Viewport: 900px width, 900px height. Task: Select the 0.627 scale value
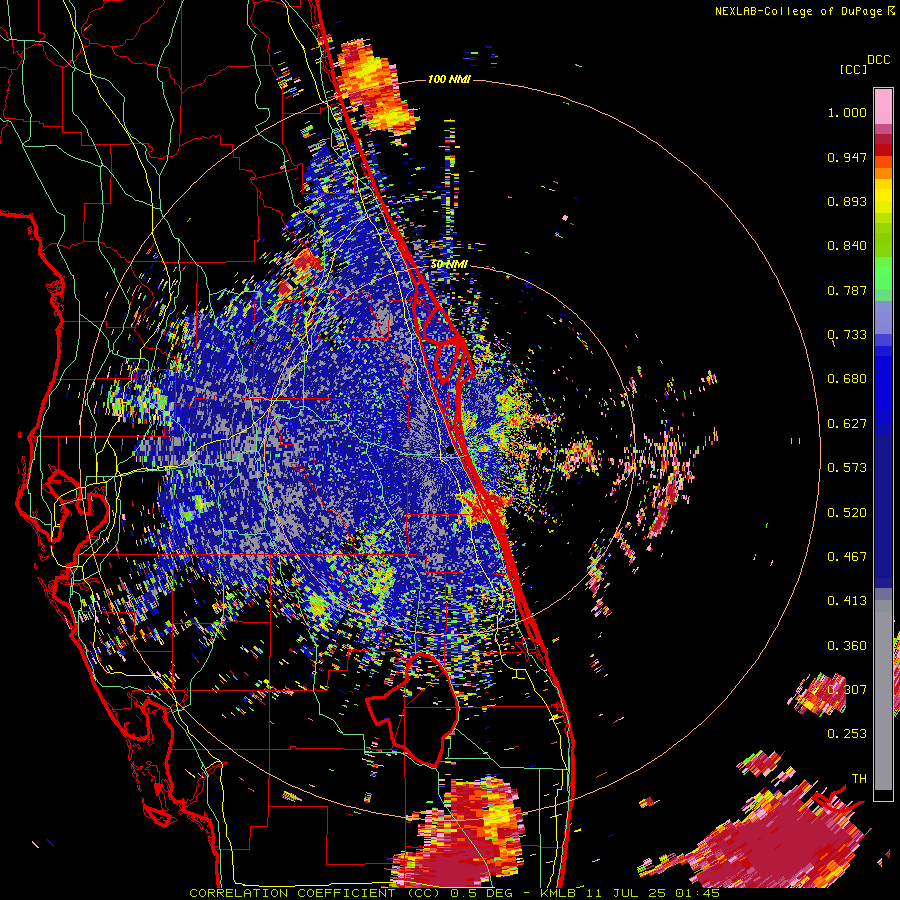point(847,424)
